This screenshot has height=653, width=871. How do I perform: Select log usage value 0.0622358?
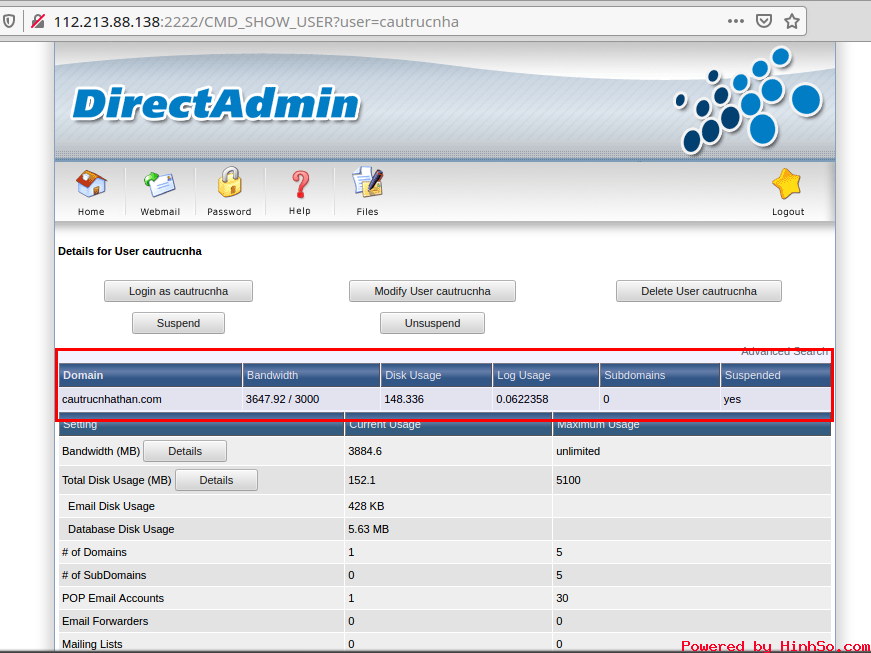[522, 399]
